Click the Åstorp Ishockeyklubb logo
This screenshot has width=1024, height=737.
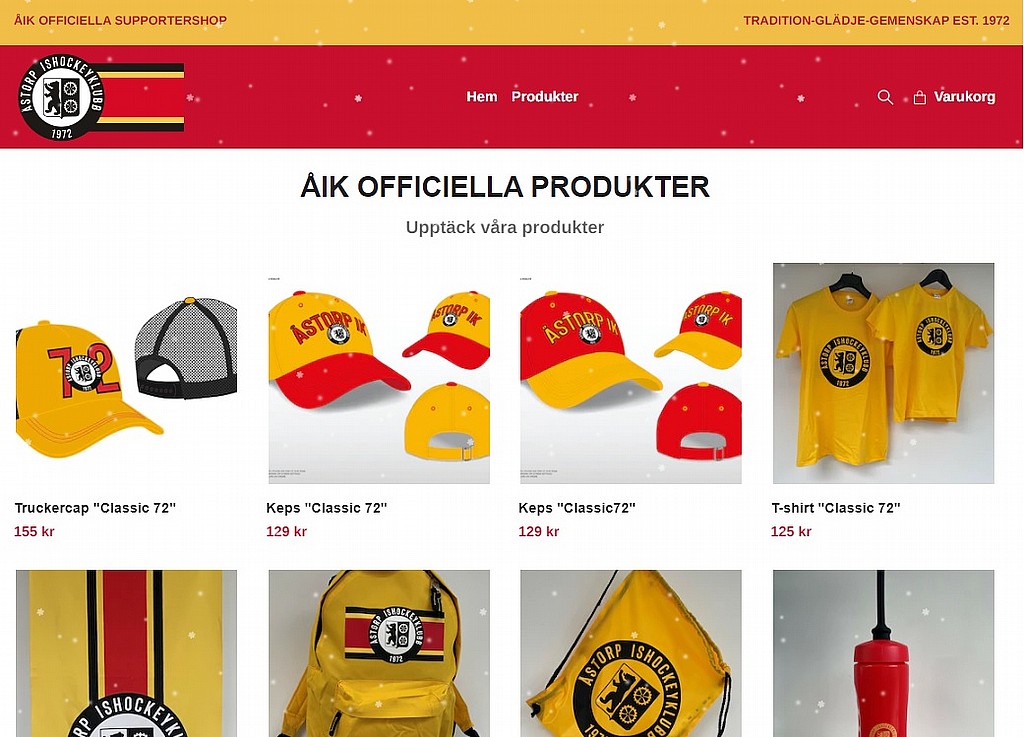(x=101, y=97)
